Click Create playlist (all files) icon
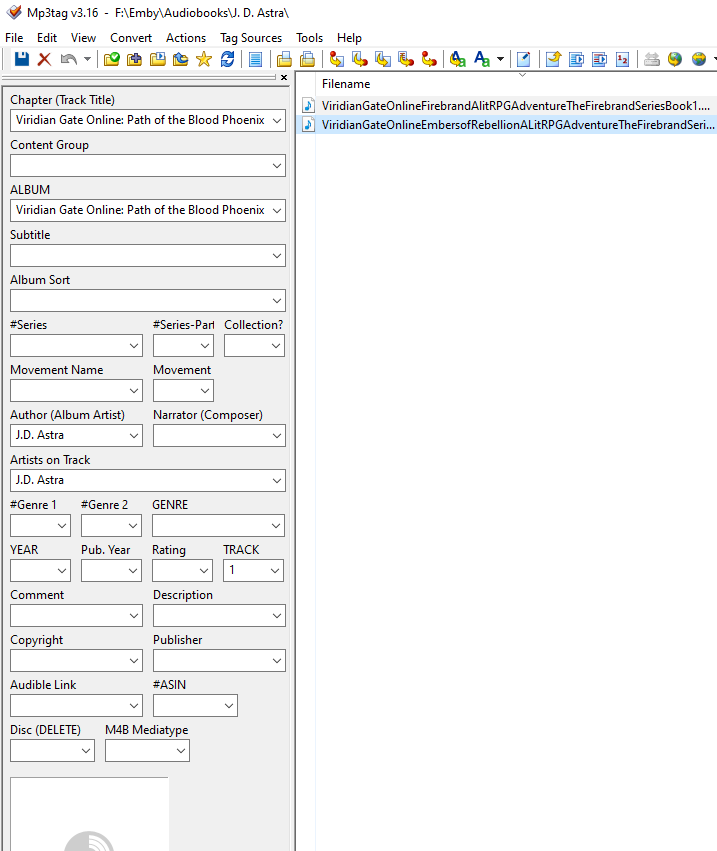 pyautogui.click(x=576, y=59)
